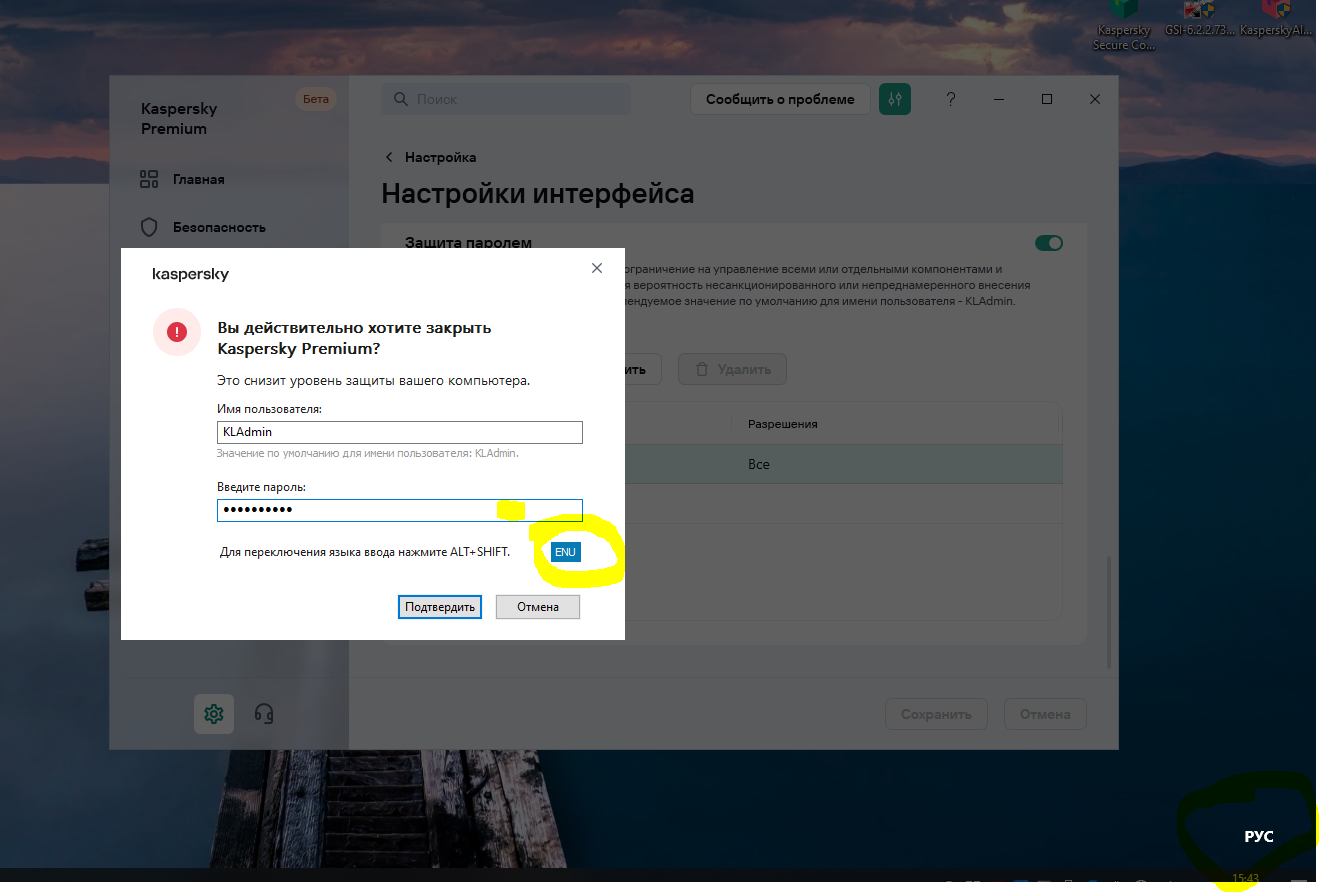Image resolution: width=1319 pixels, height=893 pixels.
Task: Click the red warning icon in dialog
Action: coord(177,332)
